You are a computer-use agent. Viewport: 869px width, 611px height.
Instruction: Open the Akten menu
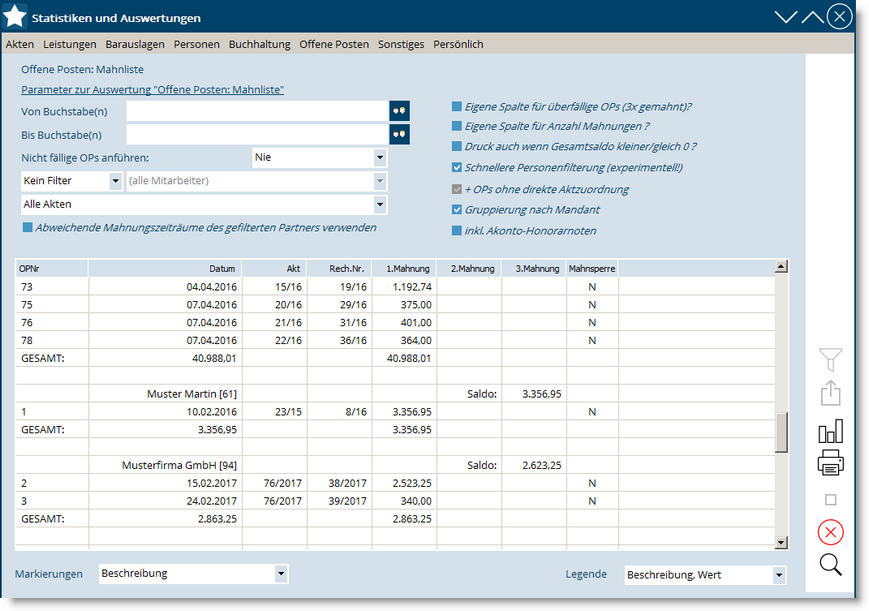[x=20, y=44]
